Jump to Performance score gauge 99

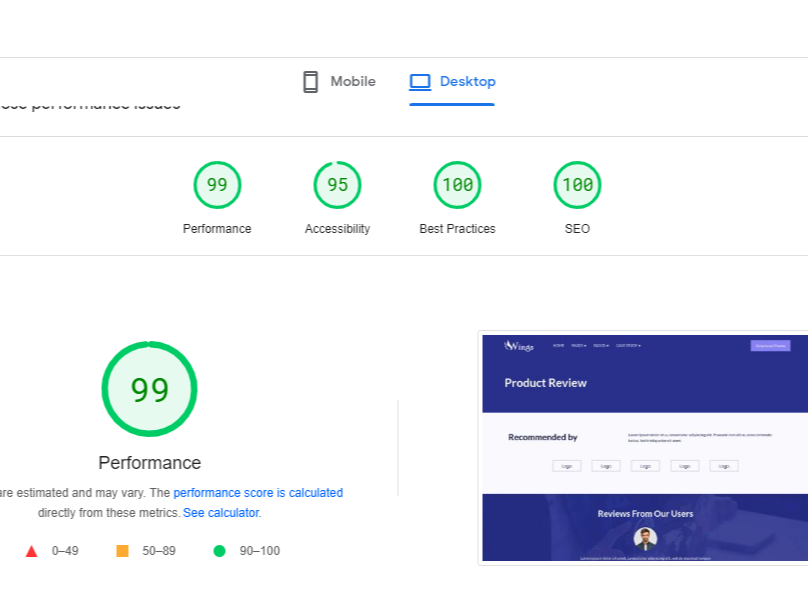tap(217, 185)
